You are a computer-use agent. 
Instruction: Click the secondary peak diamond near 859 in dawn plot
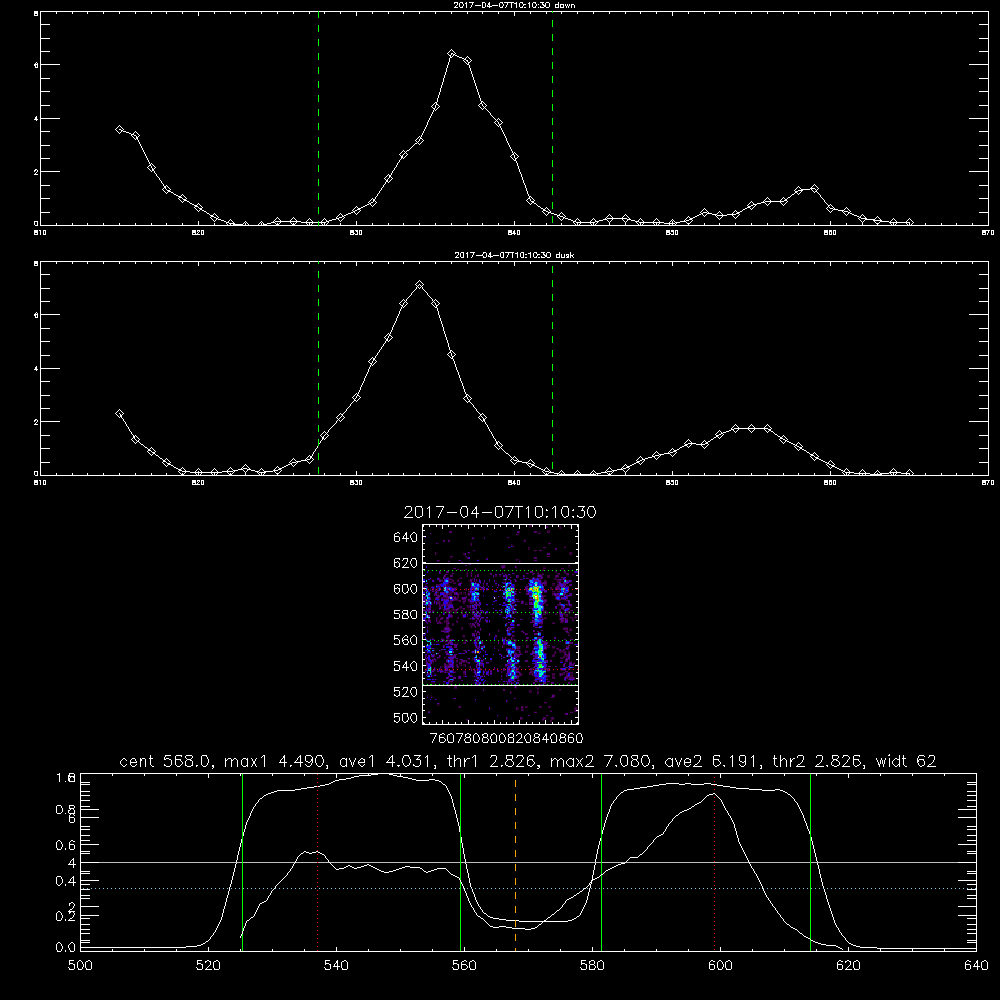click(814, 189)
